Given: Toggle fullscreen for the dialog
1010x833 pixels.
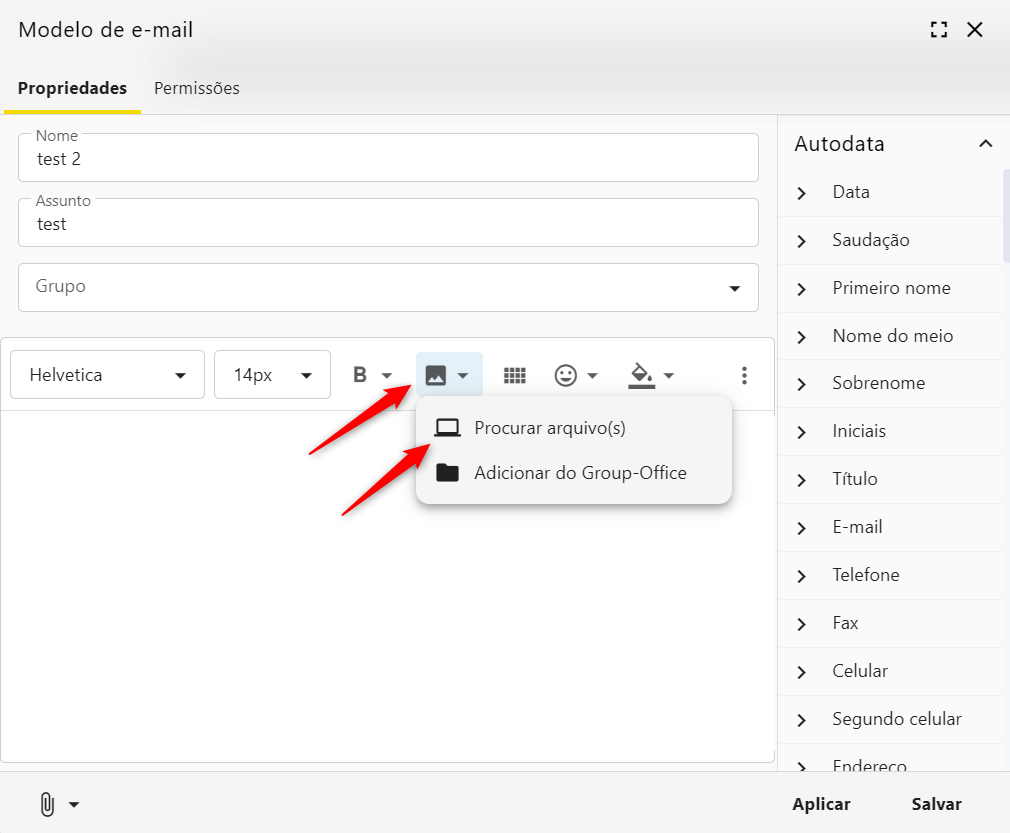Looking at the screenshot, I should pyautogui.click(x=938, y=30).
